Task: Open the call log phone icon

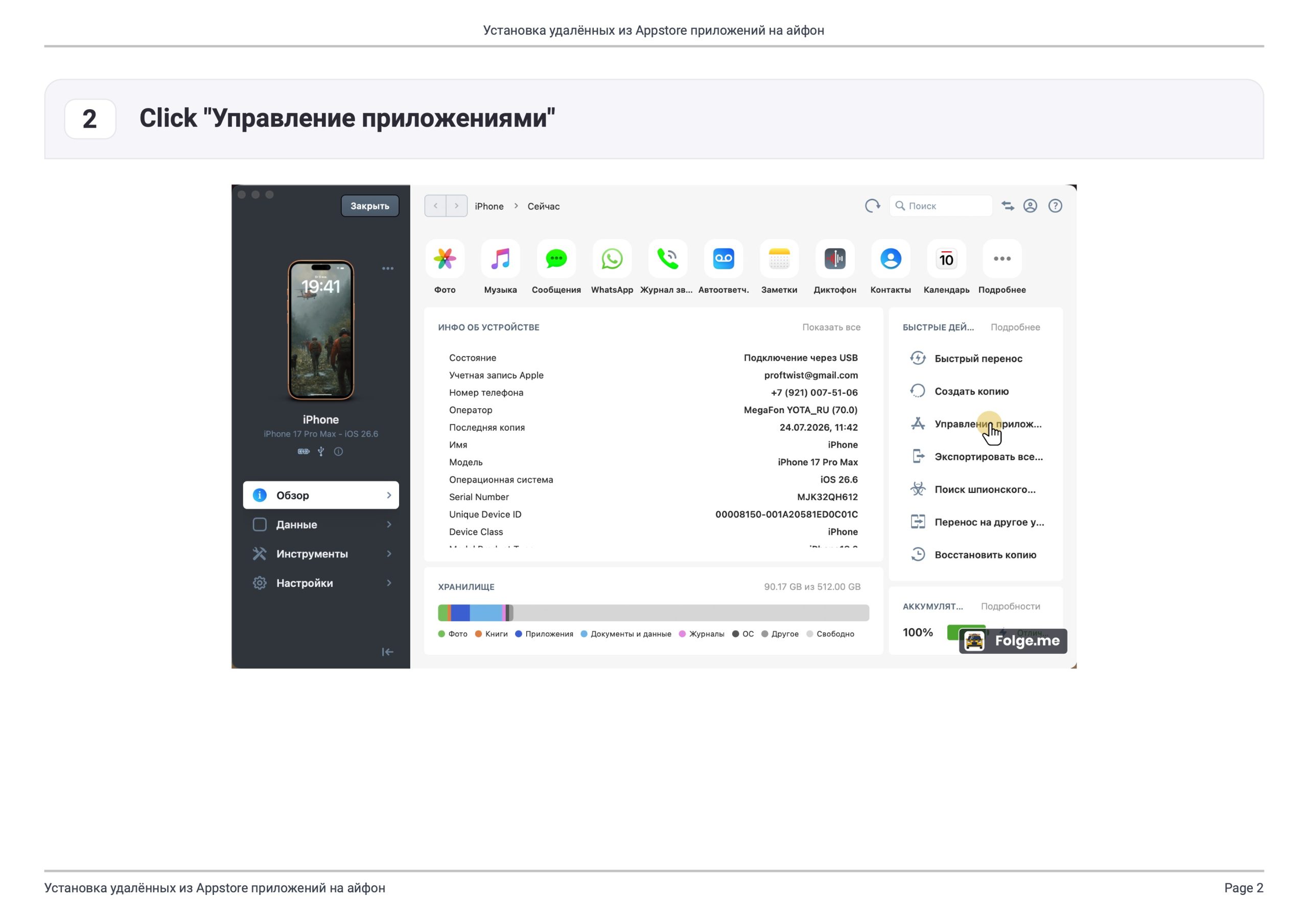Action: pyautogui.click(x=668, y=258)
